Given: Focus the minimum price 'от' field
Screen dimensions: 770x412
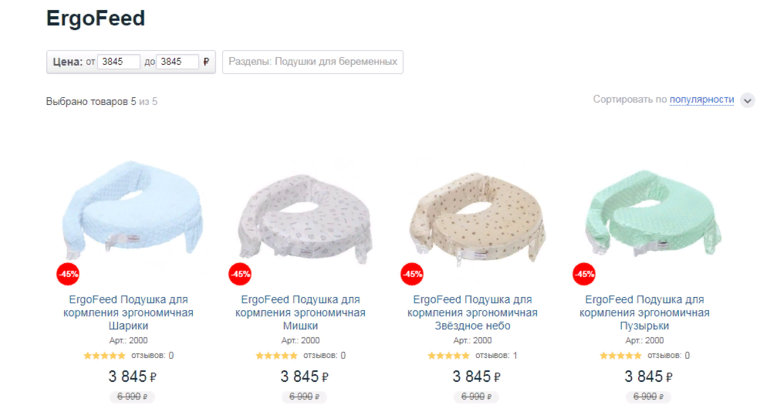Looking at the screenshot, I should [118, 62].
